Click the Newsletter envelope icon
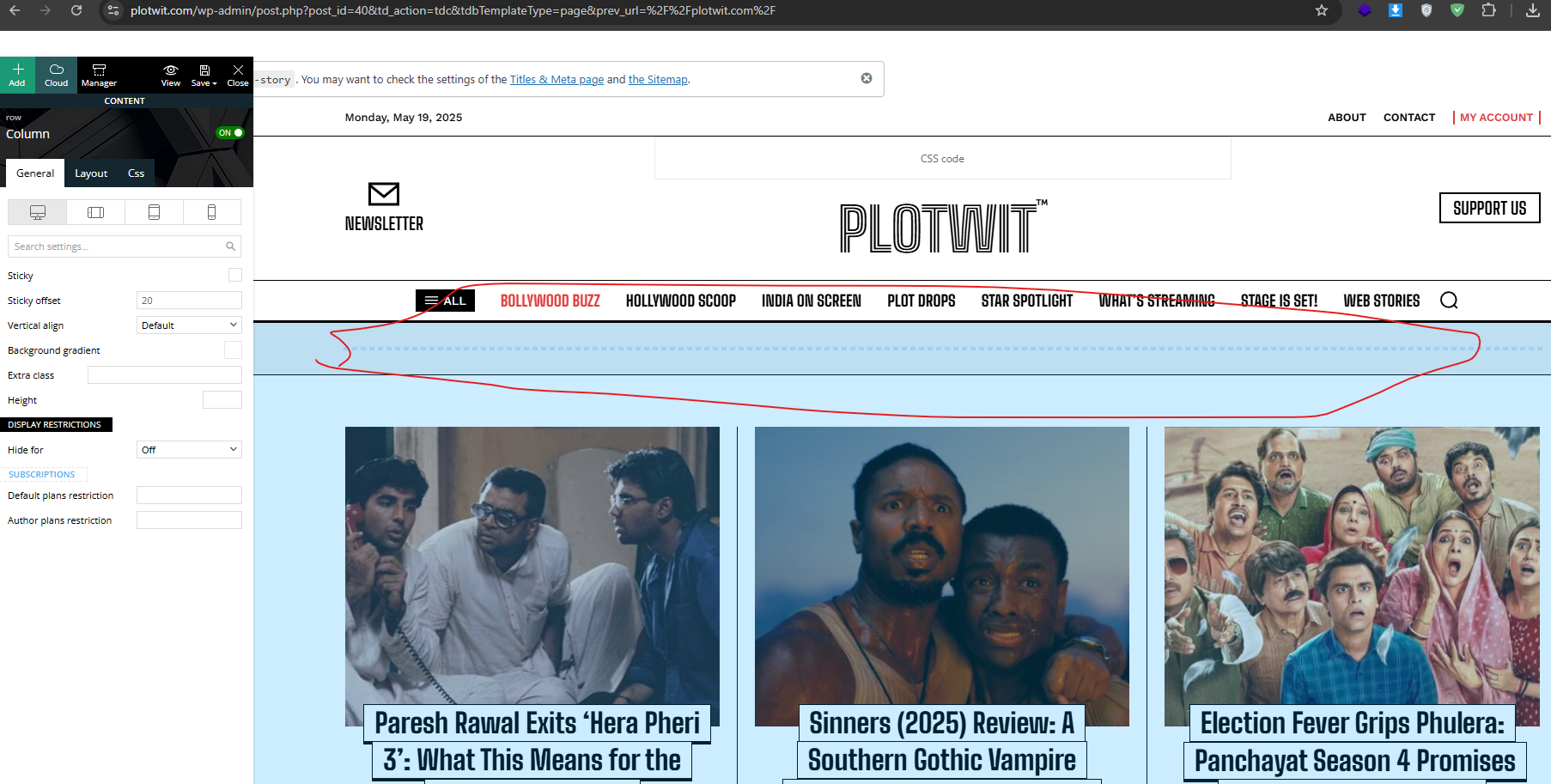1551x784 pixels. pyautogui.click(x=384, y=194)
